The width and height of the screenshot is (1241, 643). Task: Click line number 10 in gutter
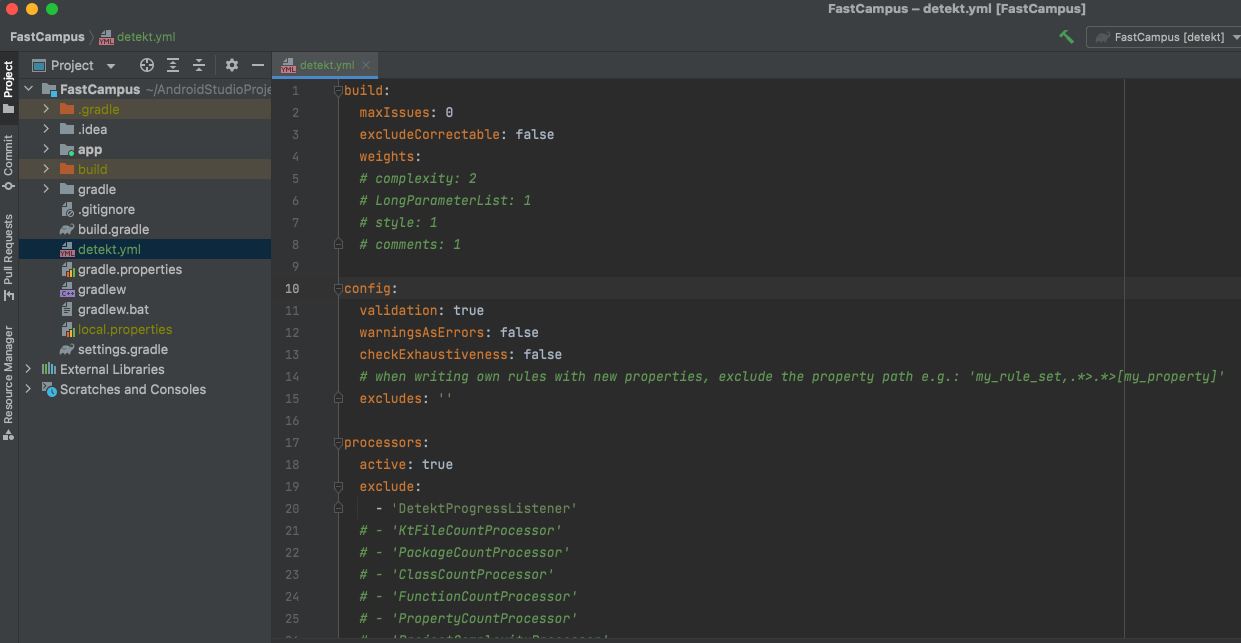[x=292, y=288]
